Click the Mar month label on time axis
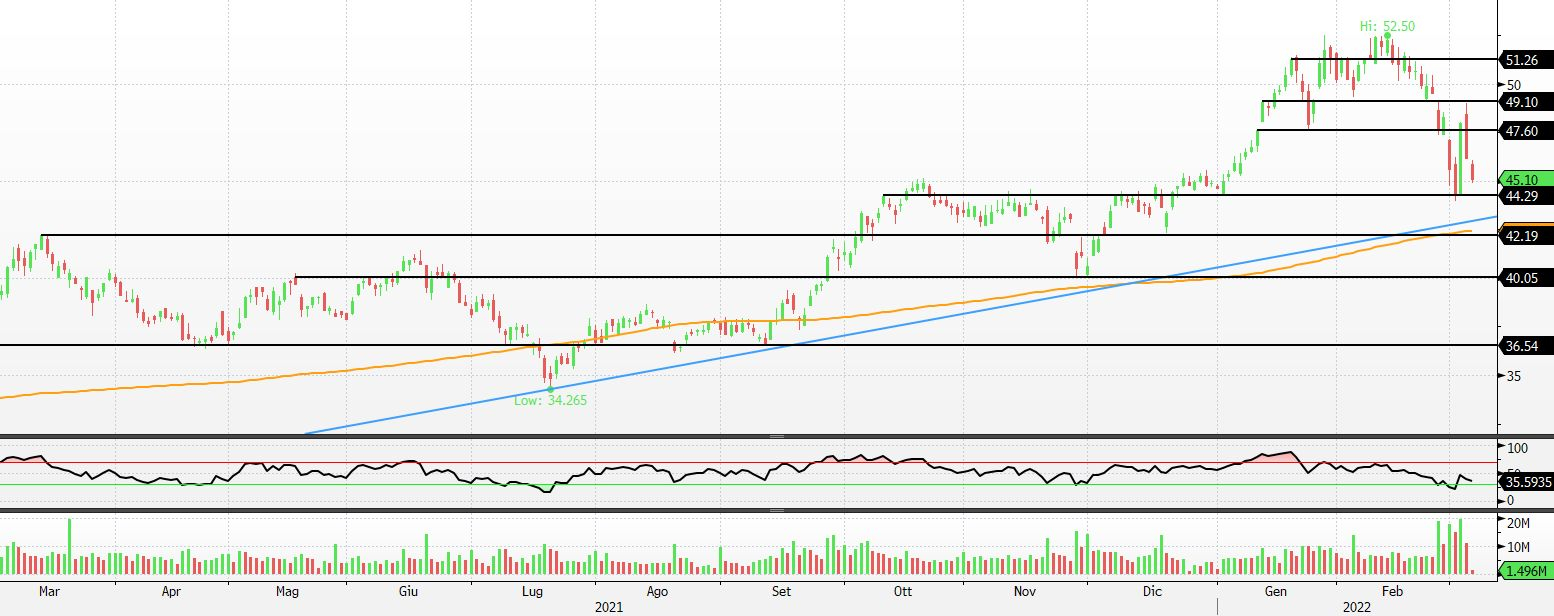Image resolution: width=1554 pixels, height=616 pixels. (x=49, y=591)
